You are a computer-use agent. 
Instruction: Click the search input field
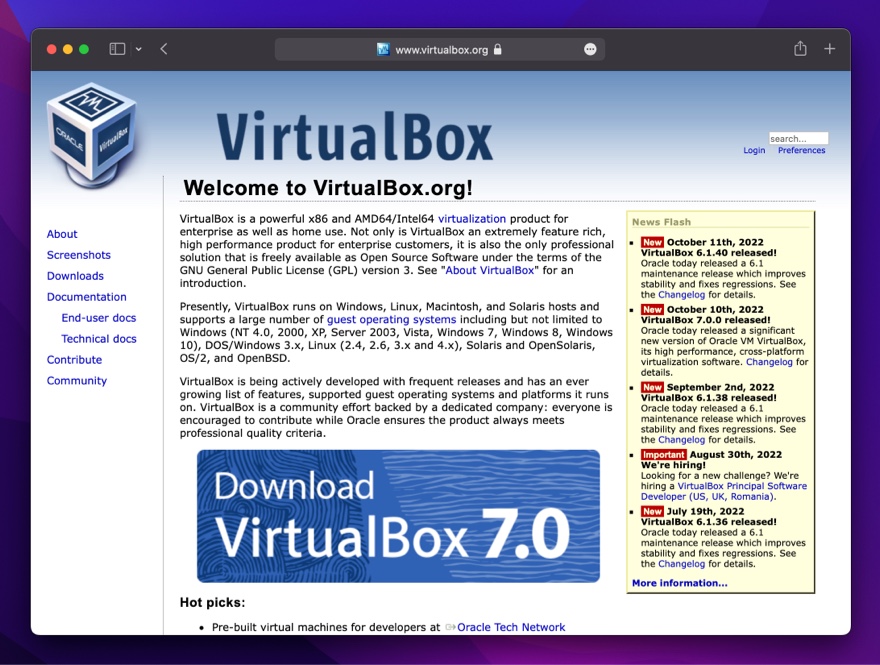coord(800,138)
